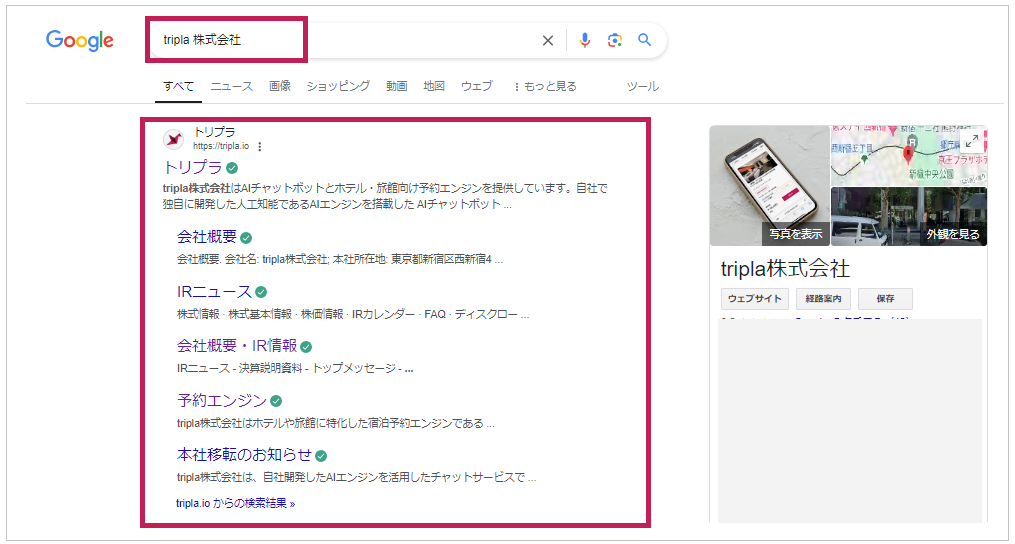Switch to the ウェブ tab
1015x544 pixels.
[x=477, y=86]
